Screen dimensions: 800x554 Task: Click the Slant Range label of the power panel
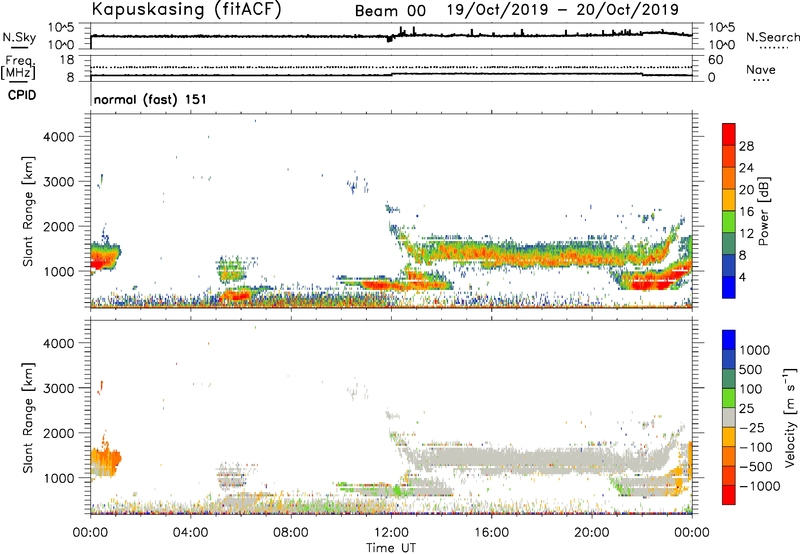28,211
